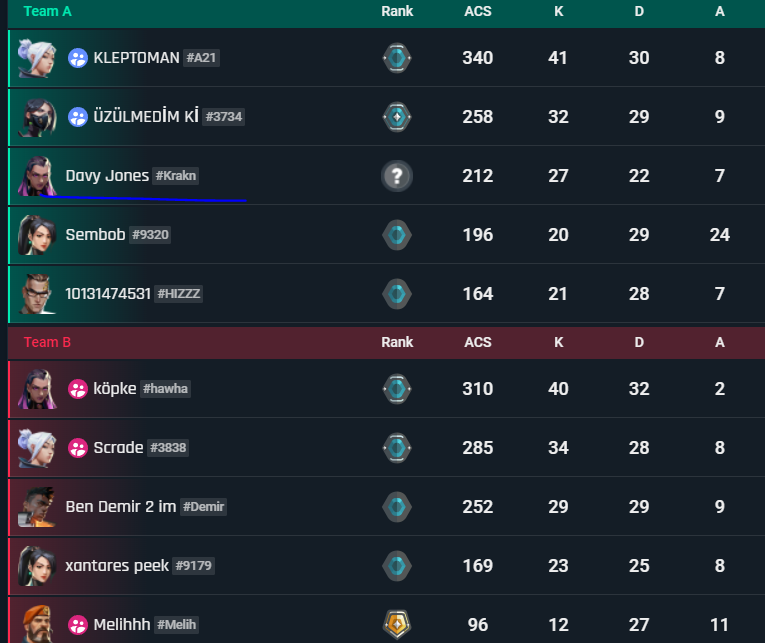Click the Team B header label

coord(48,342)
